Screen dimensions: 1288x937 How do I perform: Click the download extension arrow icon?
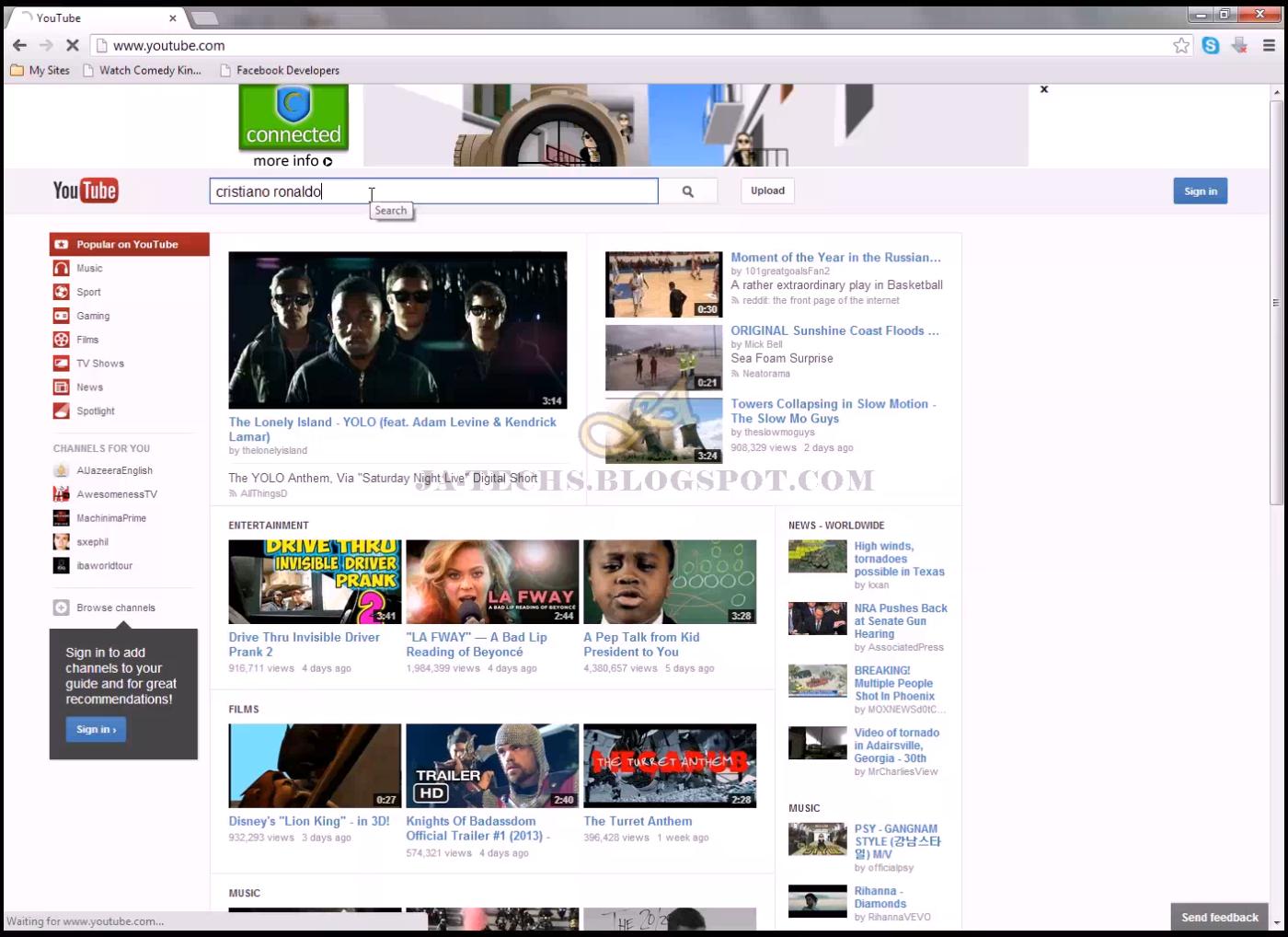1239,45
